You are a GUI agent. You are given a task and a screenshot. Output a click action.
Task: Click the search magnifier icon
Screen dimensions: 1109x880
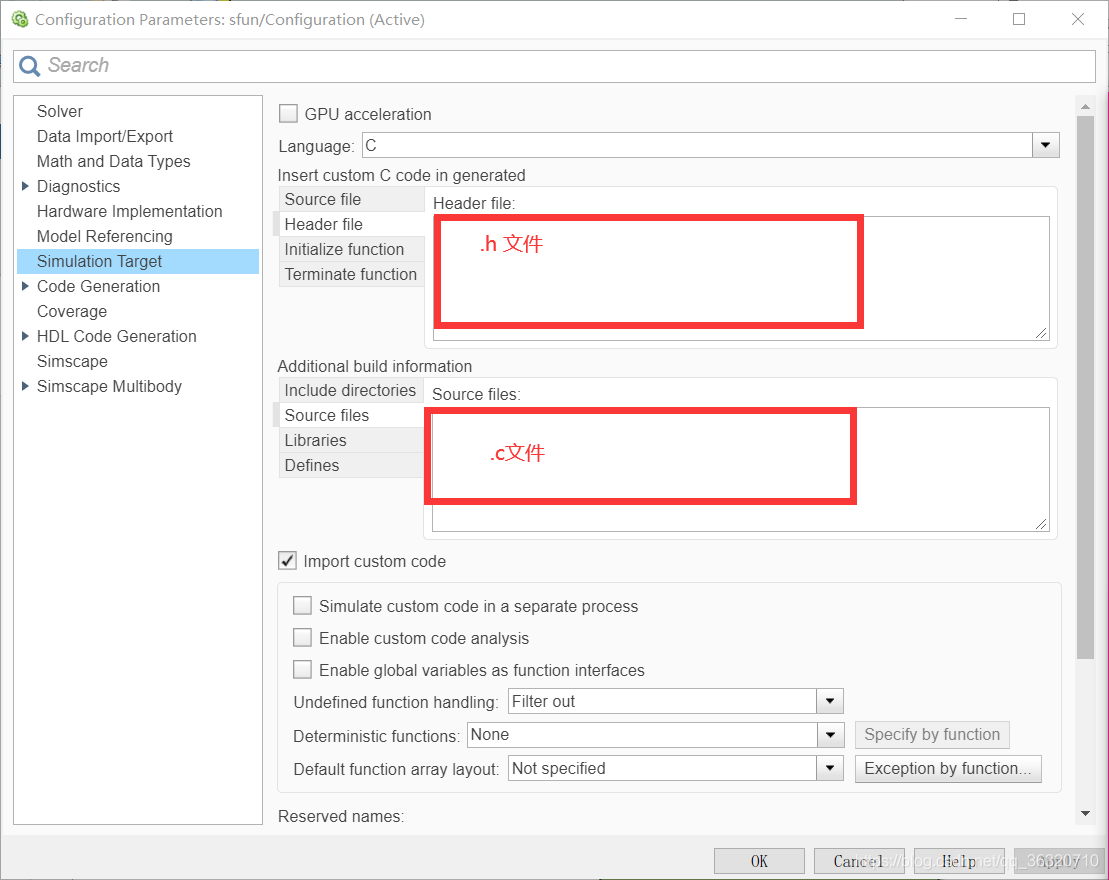click(x=30, y=66)
